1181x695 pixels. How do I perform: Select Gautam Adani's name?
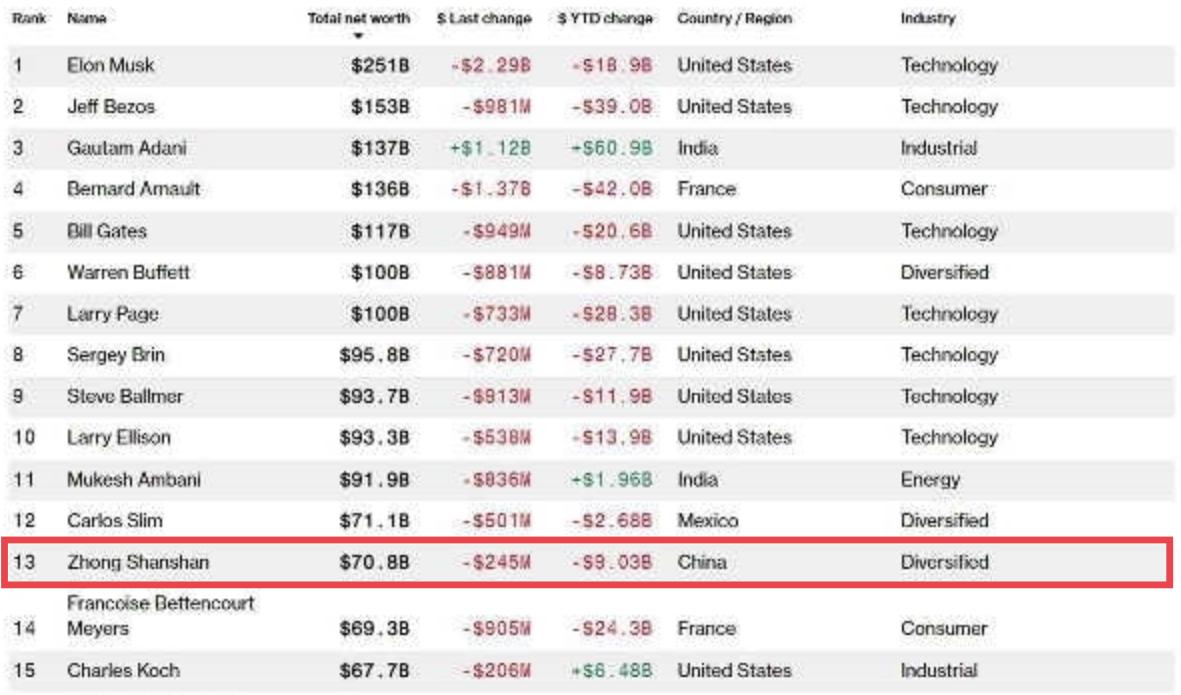tap(127, 148)
